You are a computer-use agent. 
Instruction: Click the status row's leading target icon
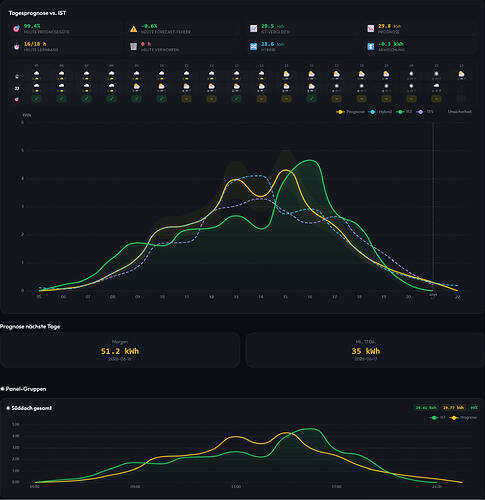(17, 99)
